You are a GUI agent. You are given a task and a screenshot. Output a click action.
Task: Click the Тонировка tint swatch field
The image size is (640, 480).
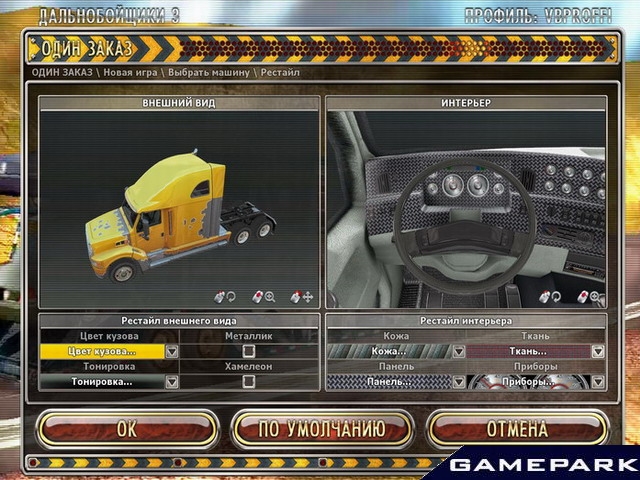click(x=102, y=382)
